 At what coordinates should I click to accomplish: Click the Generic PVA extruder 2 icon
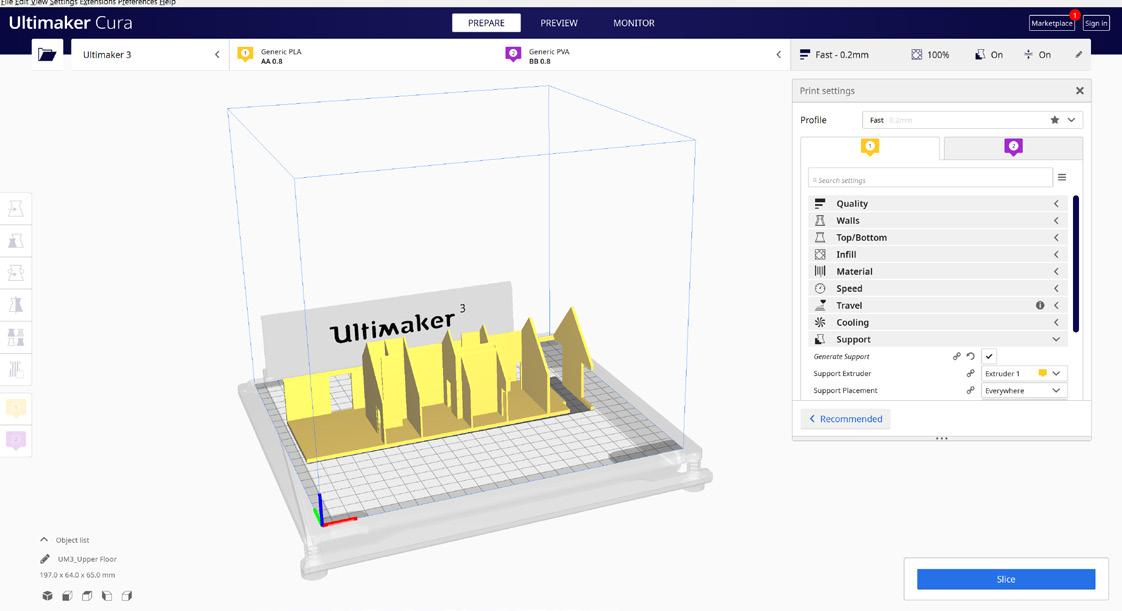coord(513,55)
